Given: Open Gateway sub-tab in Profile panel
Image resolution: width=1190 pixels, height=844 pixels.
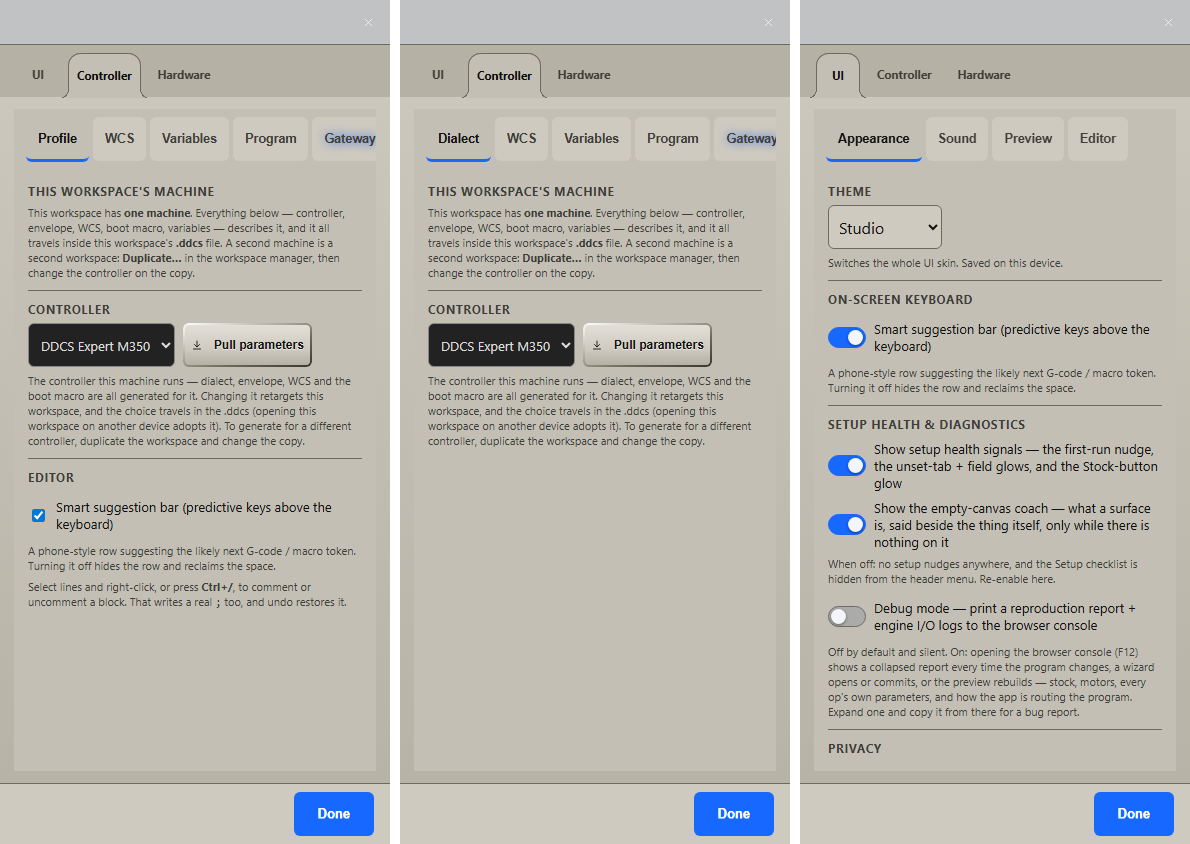Looking at the screenshot, I should [345, 139].
